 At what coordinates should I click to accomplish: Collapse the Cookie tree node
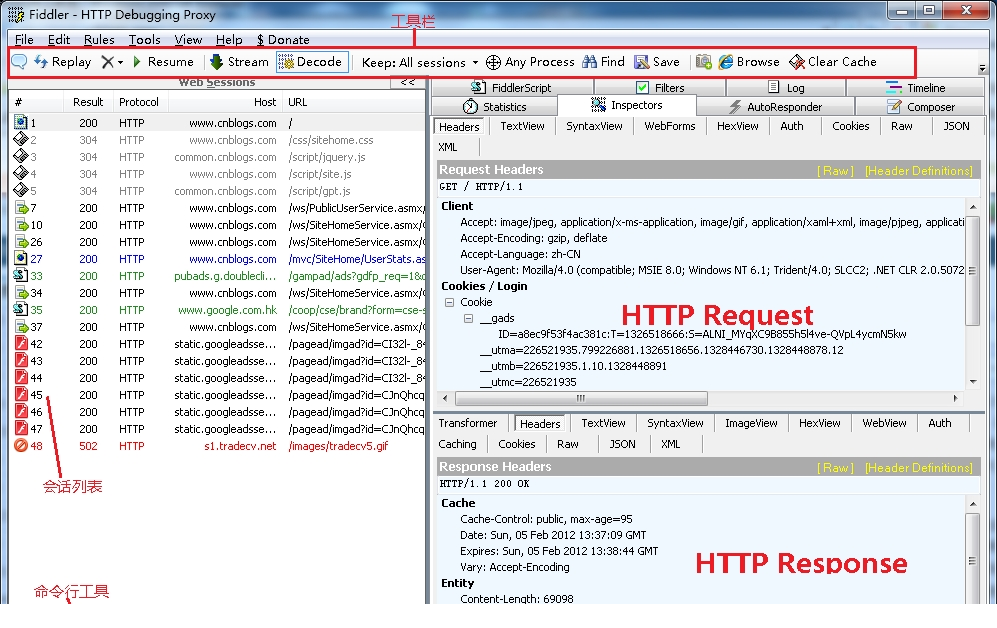coord(449,303)
